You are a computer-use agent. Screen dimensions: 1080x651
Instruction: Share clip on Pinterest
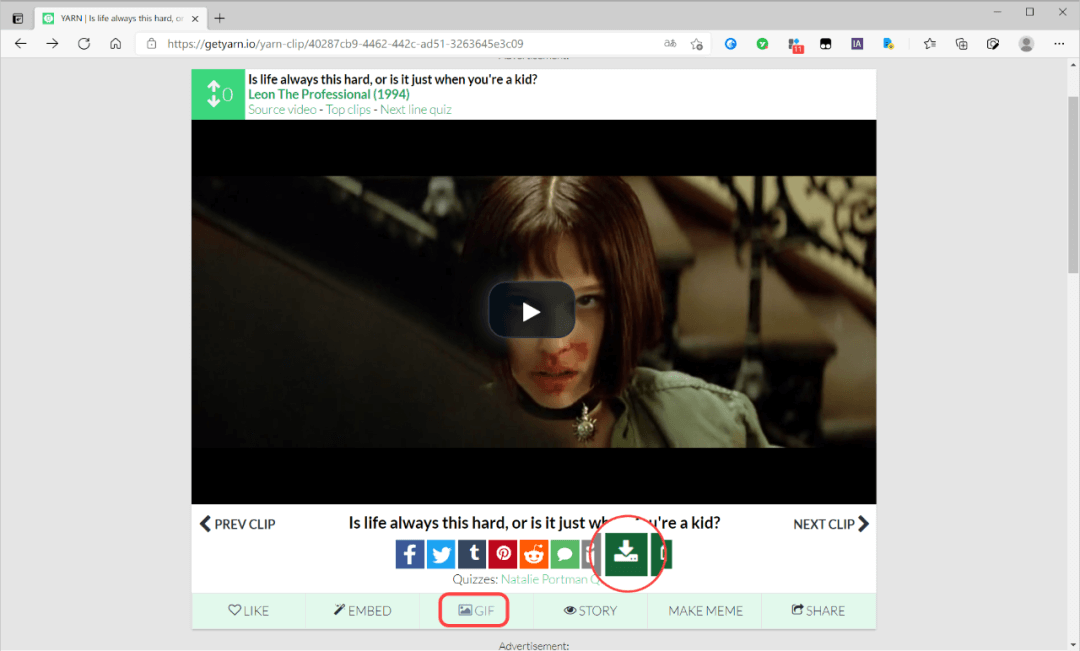pos(503,554)
